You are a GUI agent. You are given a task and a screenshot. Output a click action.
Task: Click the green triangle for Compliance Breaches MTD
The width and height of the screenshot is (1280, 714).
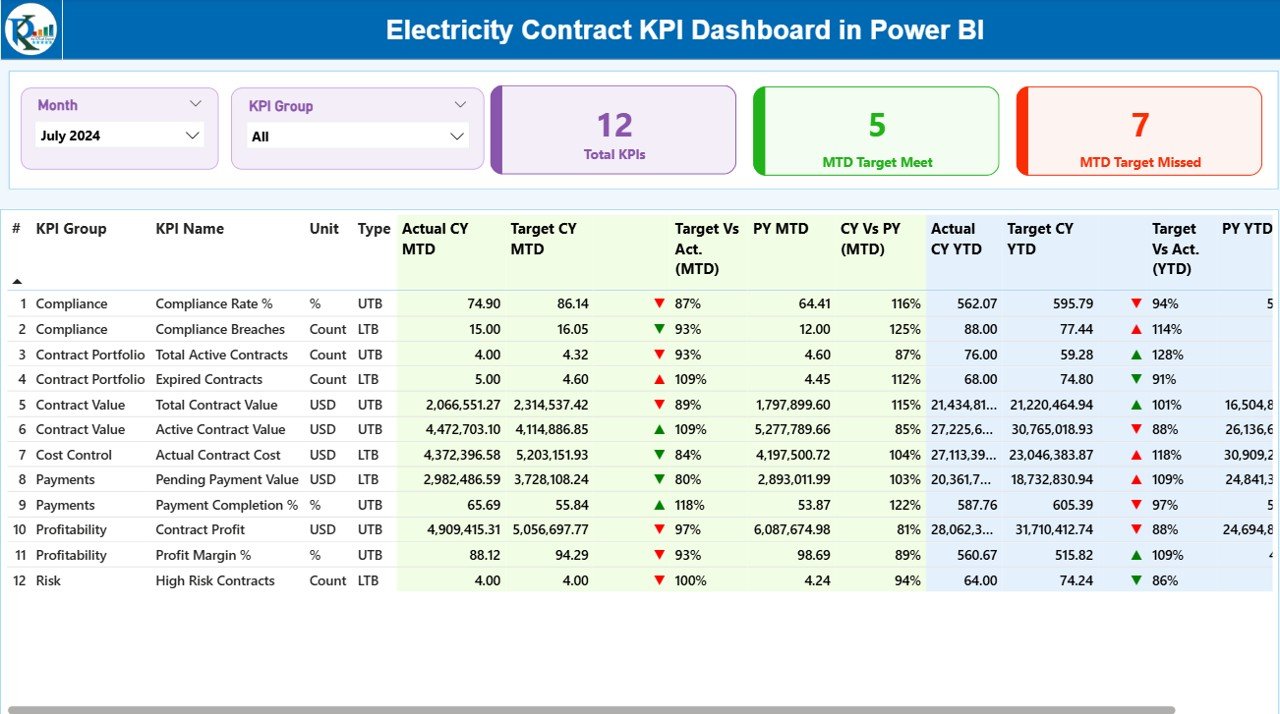coord(658,329)
